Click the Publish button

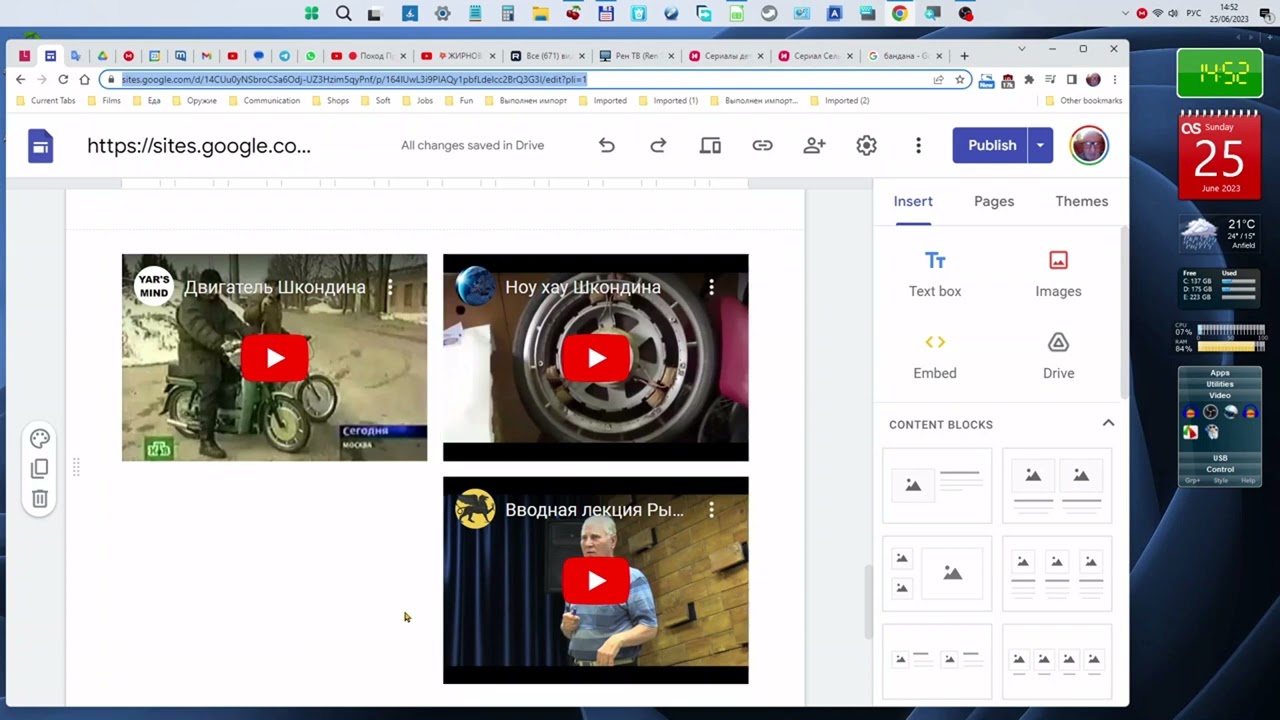991,145
